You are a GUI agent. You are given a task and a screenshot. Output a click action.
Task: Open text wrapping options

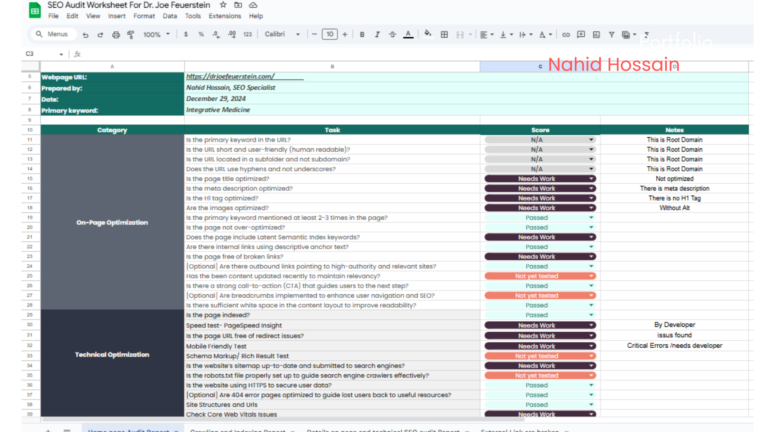coord(526,35)
